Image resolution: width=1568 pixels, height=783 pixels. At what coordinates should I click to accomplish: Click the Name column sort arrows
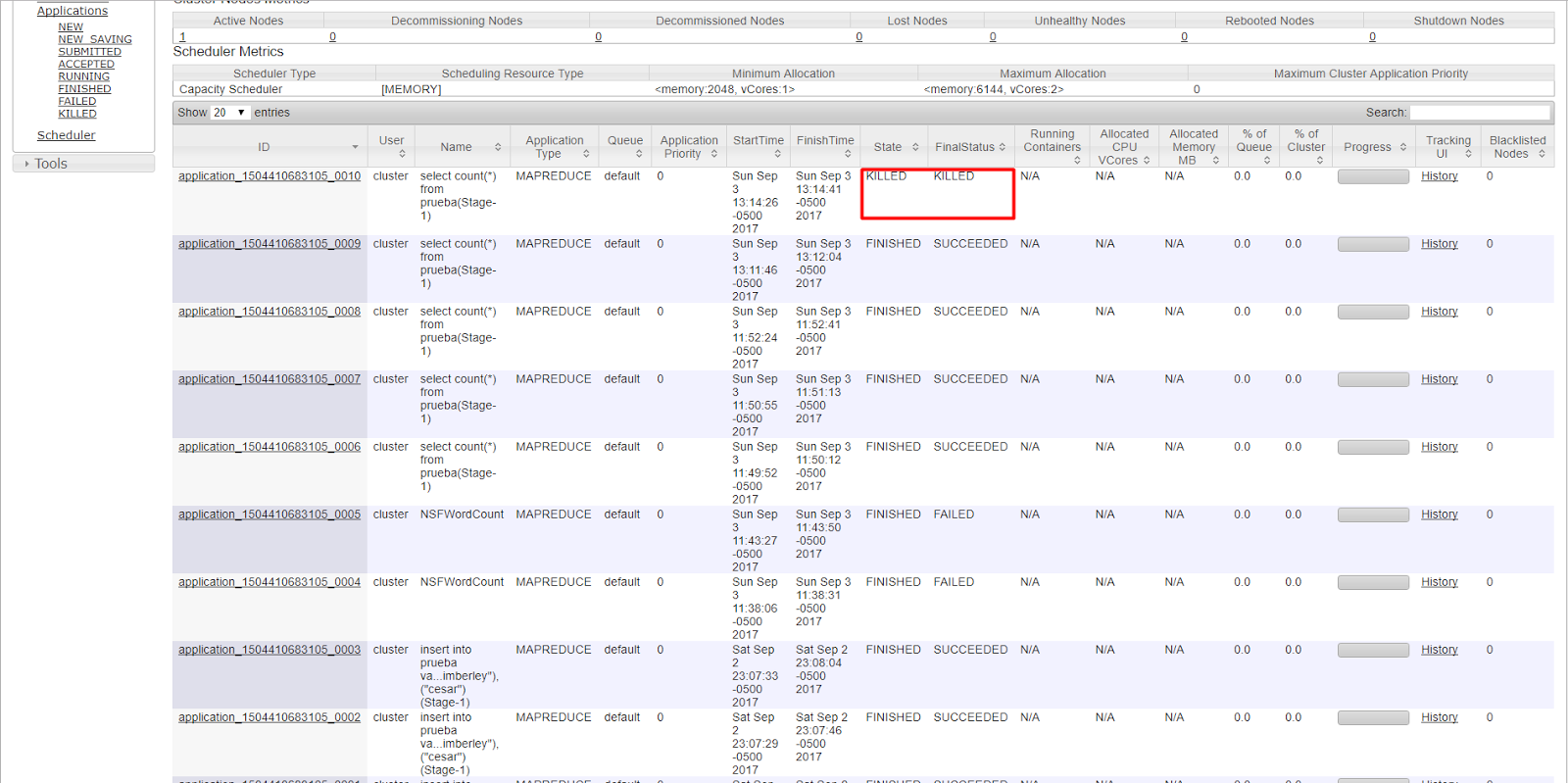coord(498,147)
